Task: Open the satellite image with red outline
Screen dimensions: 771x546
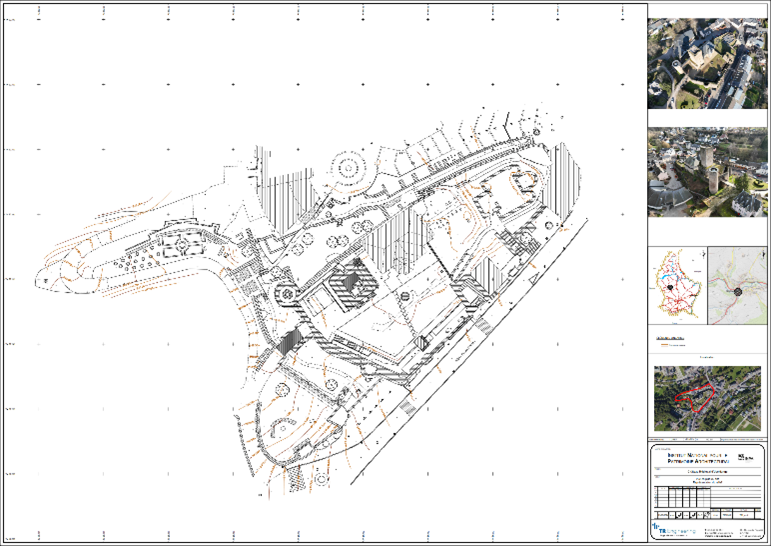Action: [x=708, y=398]
